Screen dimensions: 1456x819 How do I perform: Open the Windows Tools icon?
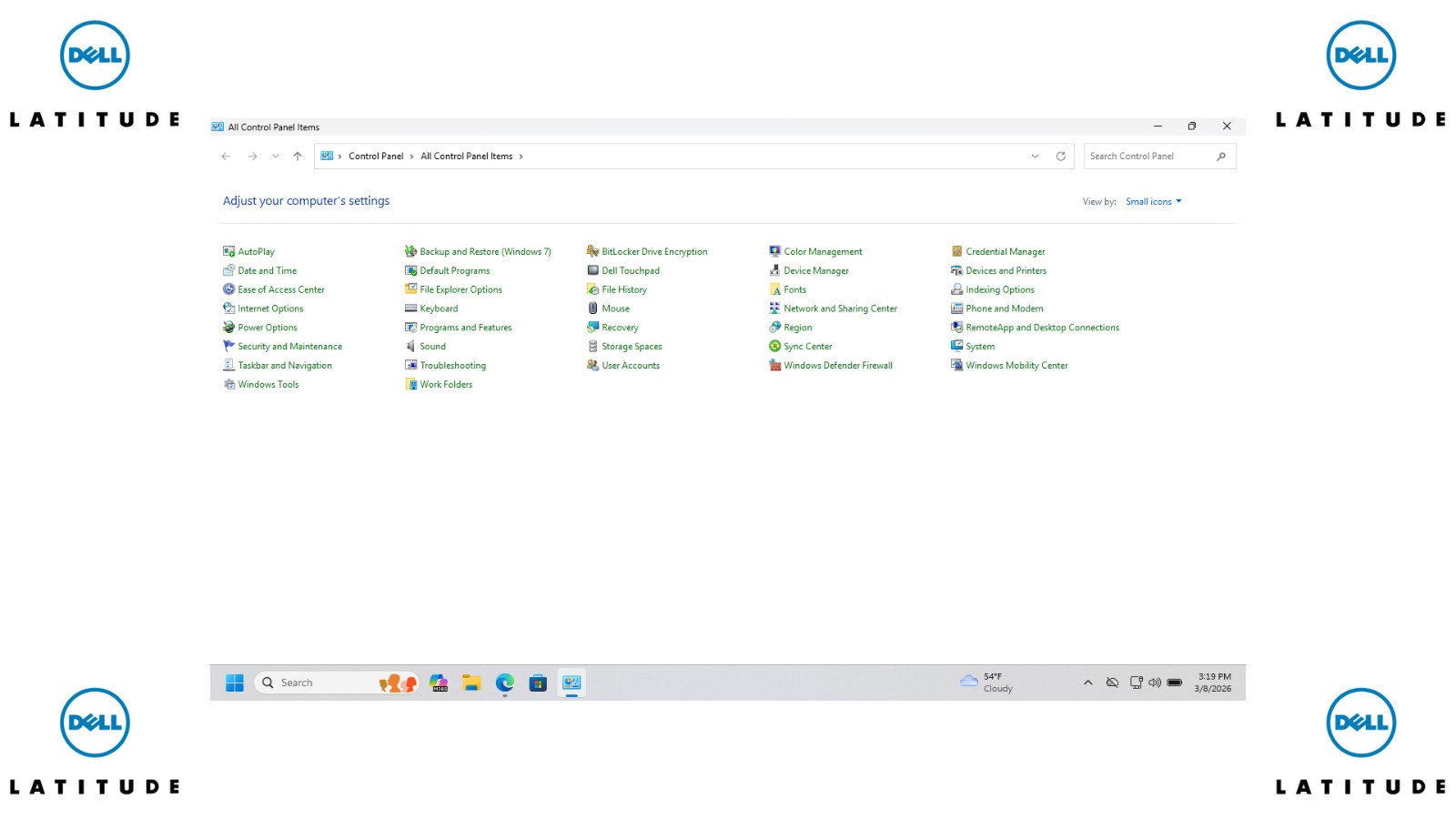pyautogui.click(x=229, y=385)
